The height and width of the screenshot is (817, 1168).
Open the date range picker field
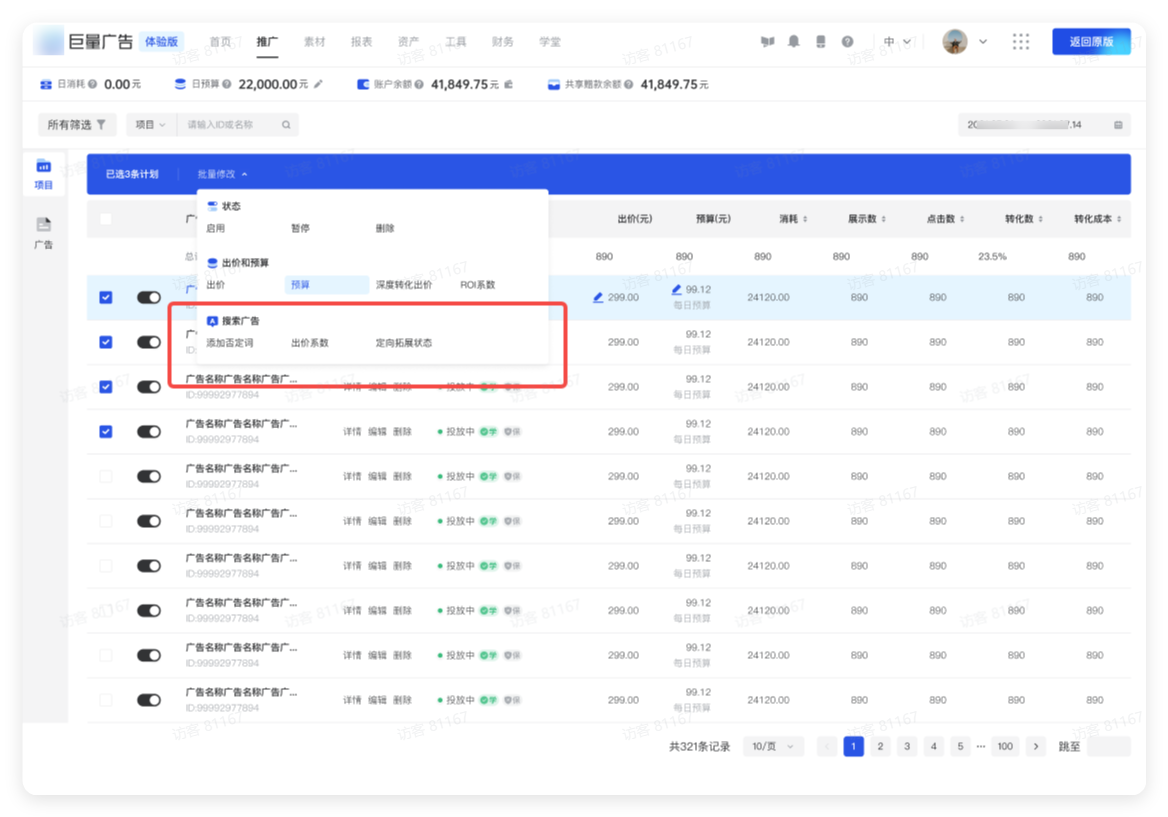click(1044, 124)
